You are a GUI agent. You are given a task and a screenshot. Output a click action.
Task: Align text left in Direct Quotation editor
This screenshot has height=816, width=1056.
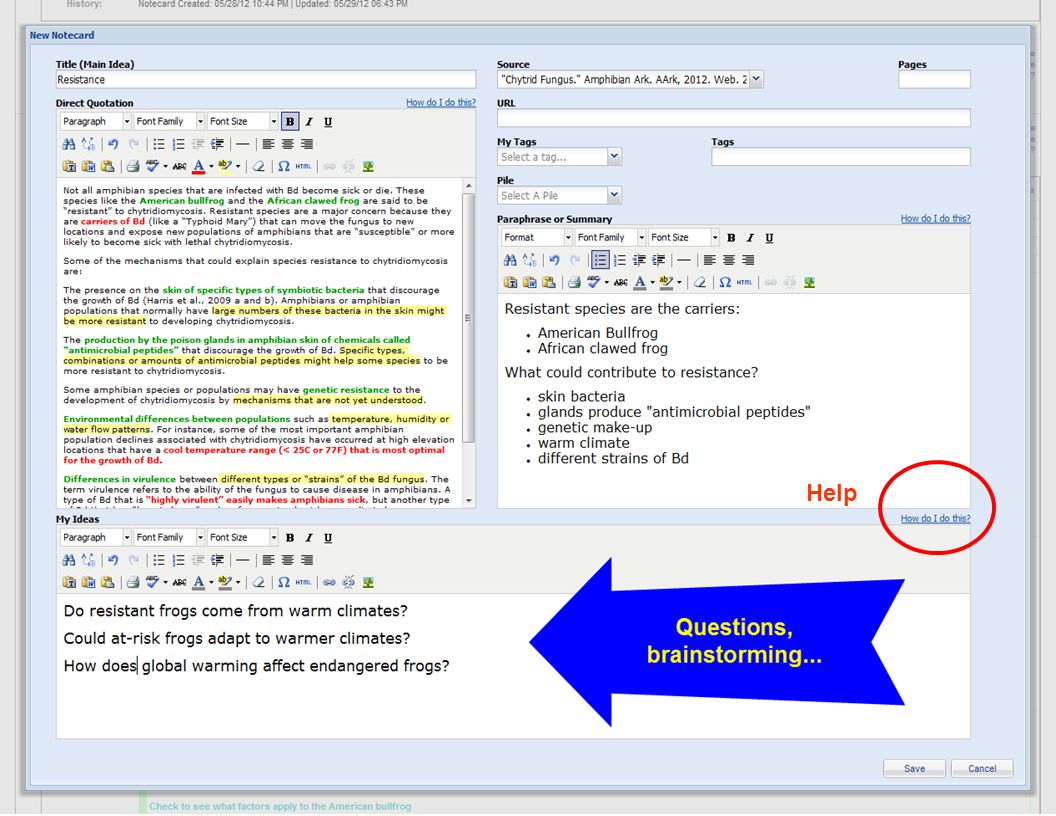(x=268, y=144)
